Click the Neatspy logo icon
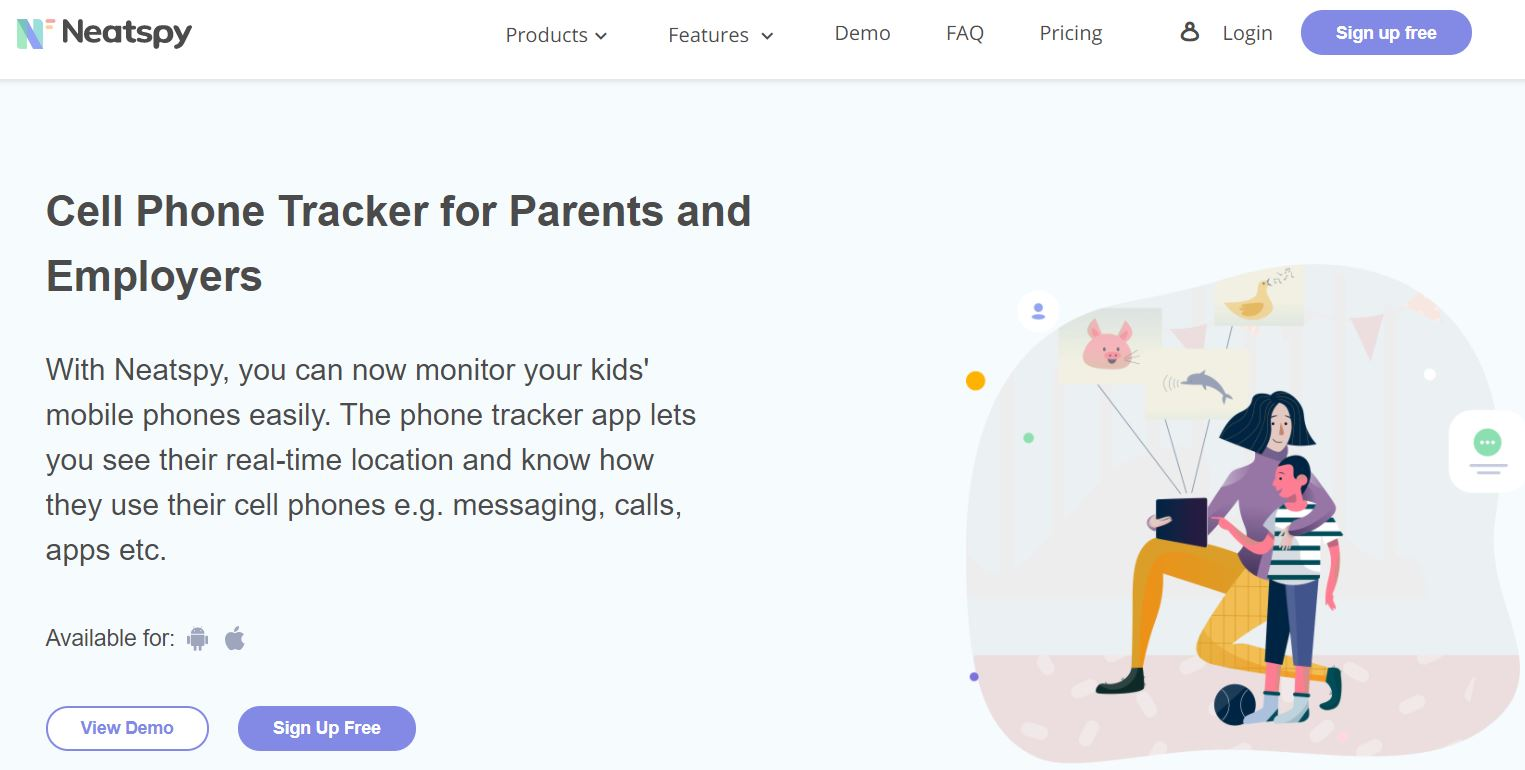Image resolution: width=1525 pixels, height=770 pixels. (31, 32)
